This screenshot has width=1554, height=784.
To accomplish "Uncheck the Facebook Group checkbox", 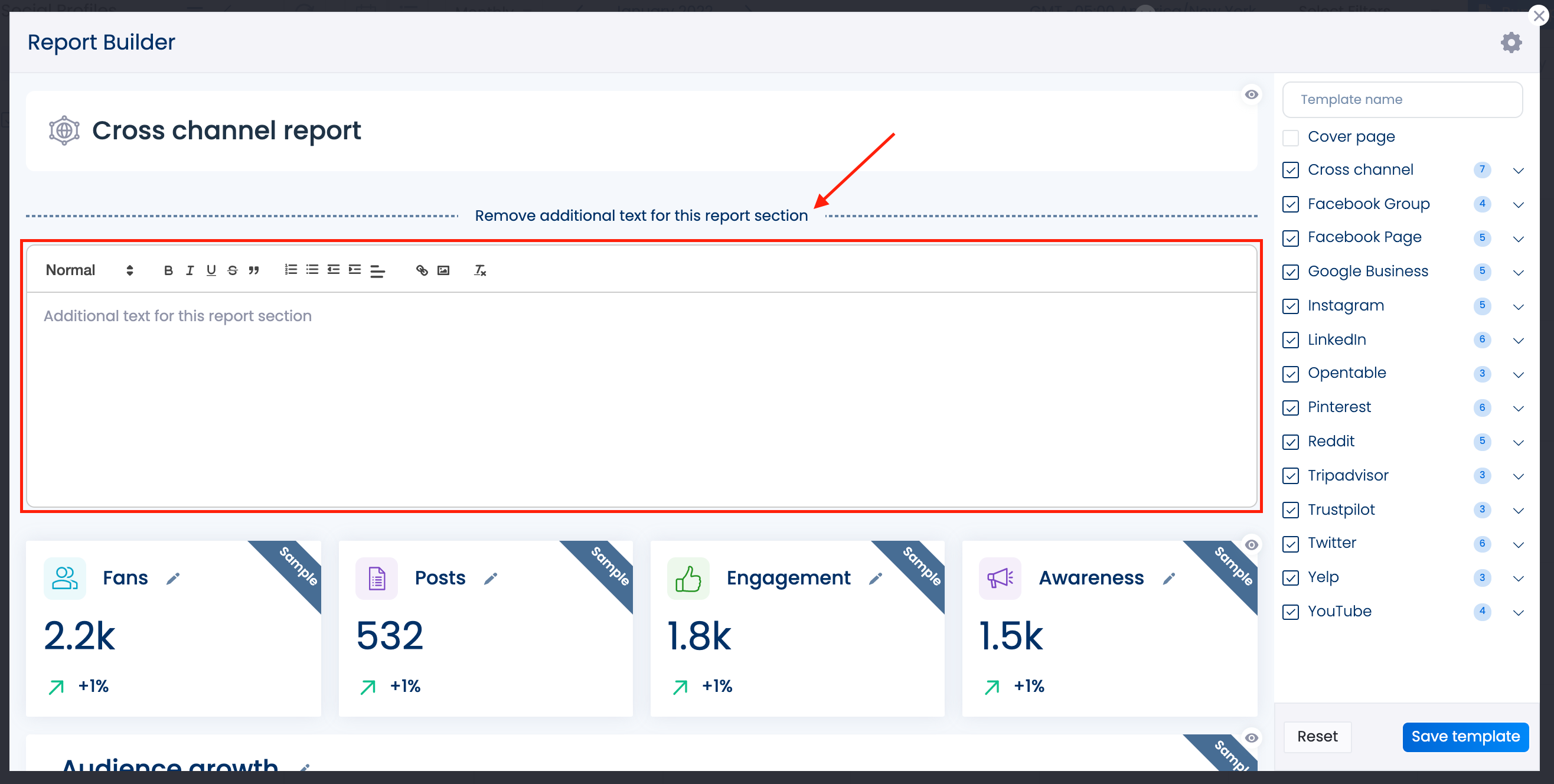I will [x=1291, y=204].
